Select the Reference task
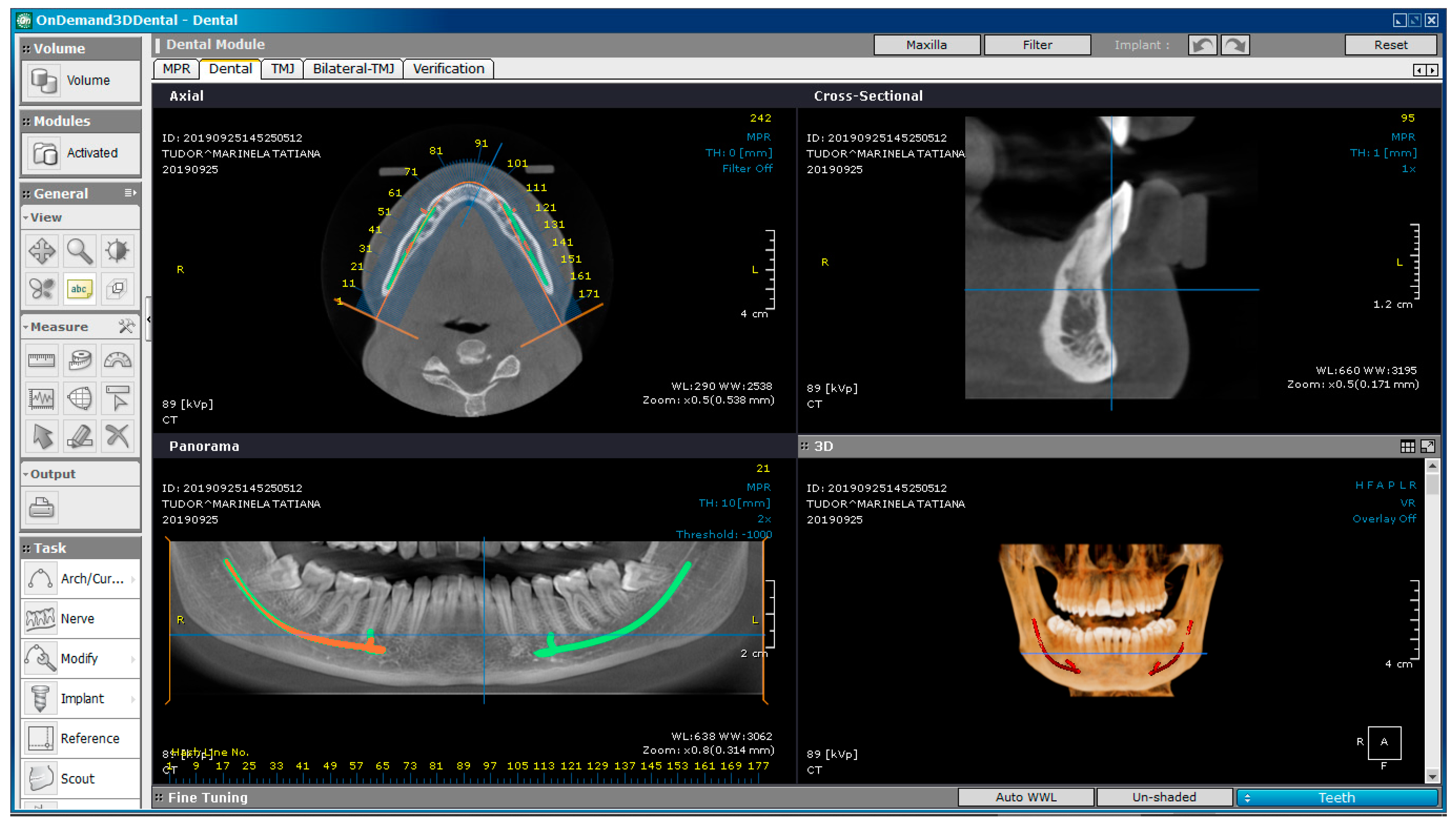The width and height of the screenshot is (1456, 823). [81, 739]
